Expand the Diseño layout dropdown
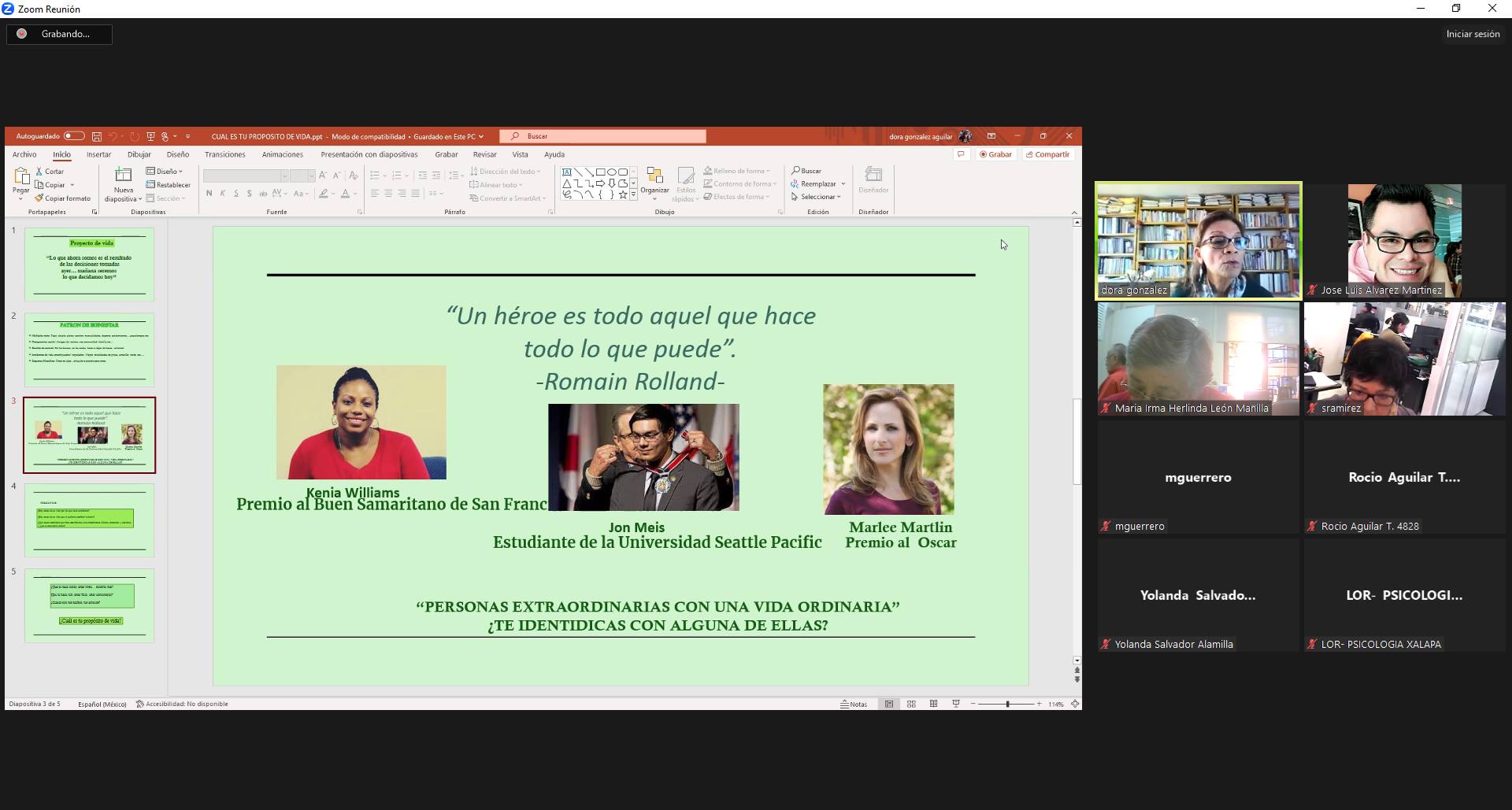Viewport: 1512px width, 810px height. point(165,171)
